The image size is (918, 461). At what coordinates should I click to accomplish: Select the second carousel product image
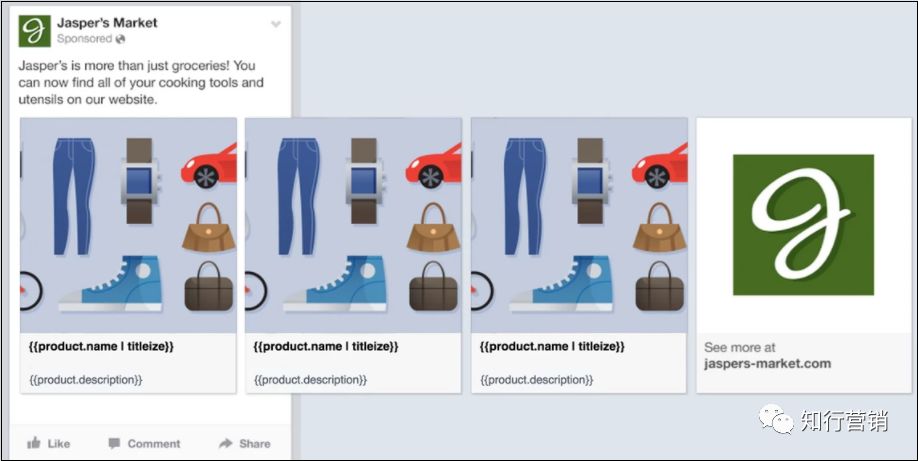(353, 226)
